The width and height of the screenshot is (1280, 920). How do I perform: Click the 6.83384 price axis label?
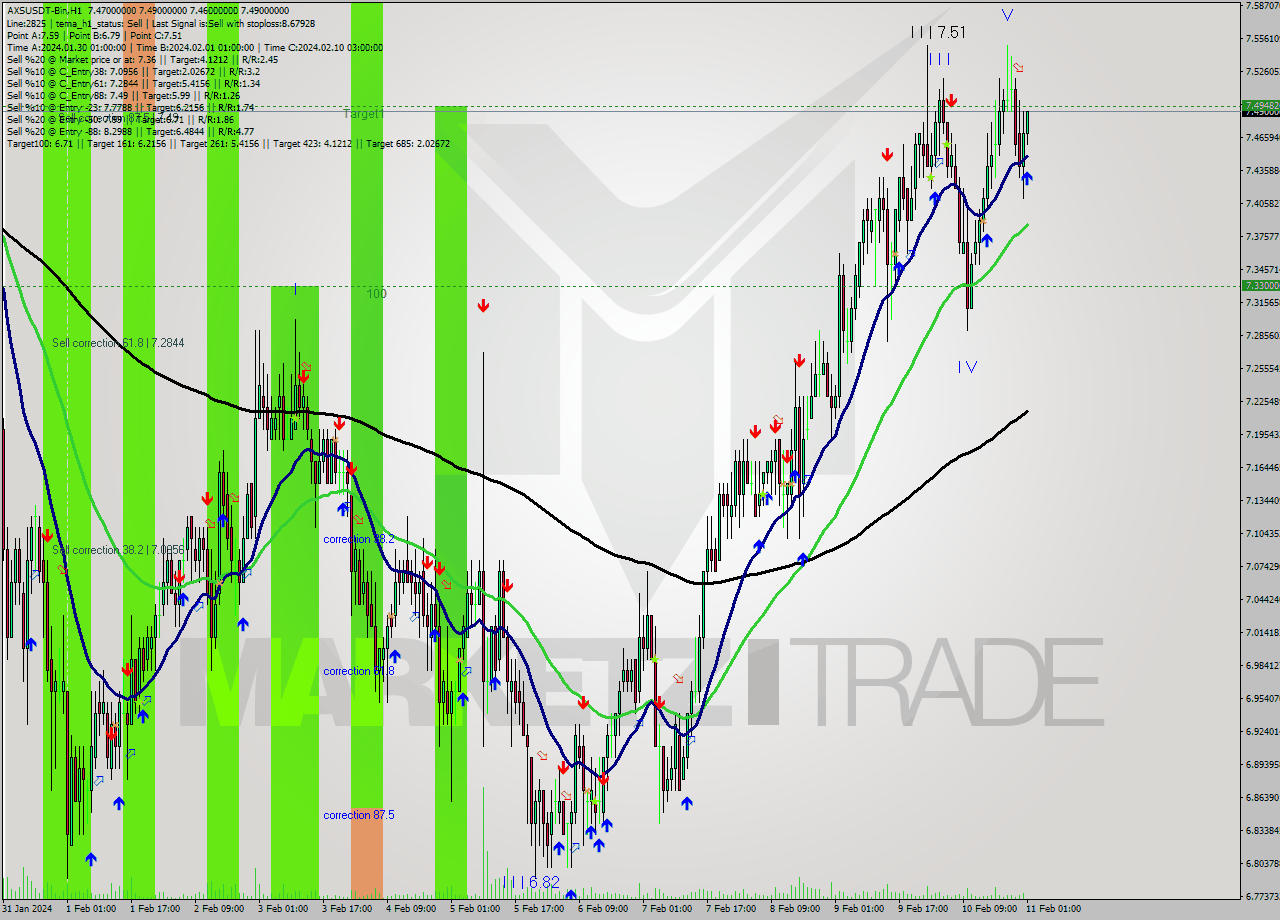coord(1260,830)
